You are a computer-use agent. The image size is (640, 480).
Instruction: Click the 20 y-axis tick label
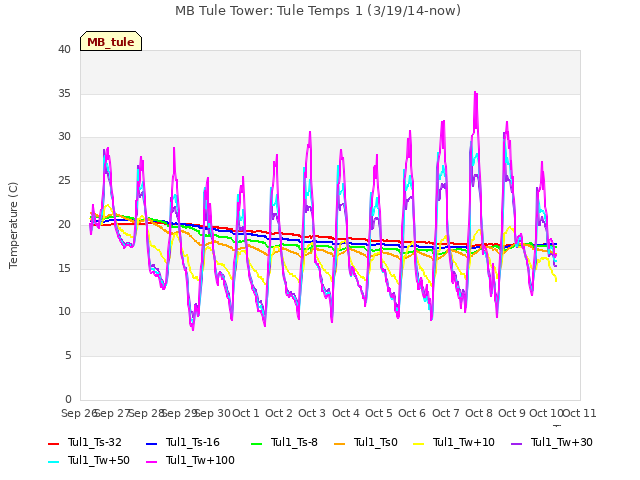coord(64,224)
